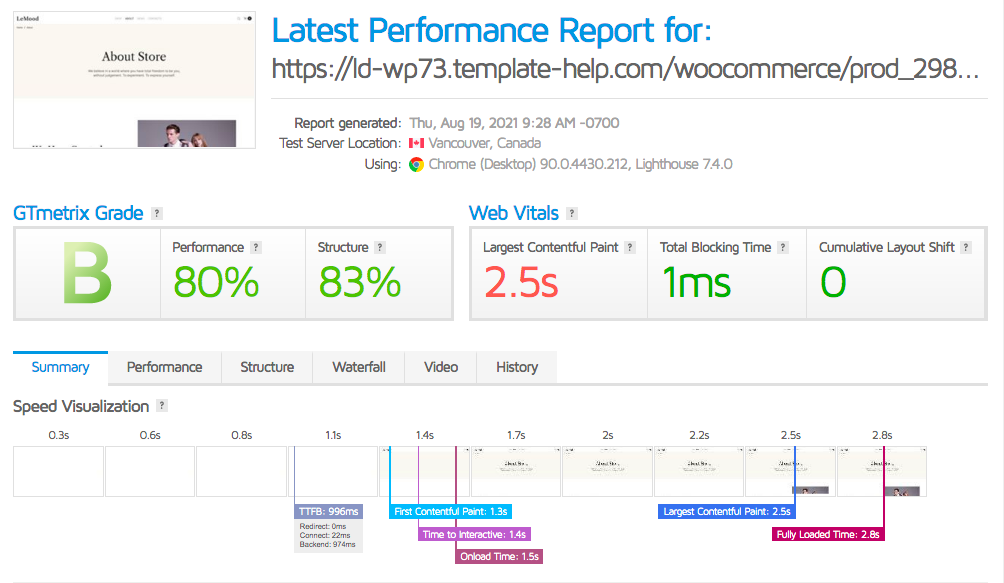The height and width of the screenshot is (583, 1004).
Task: Click help icon next to Web Vitals
Action: tap(572, 214)
